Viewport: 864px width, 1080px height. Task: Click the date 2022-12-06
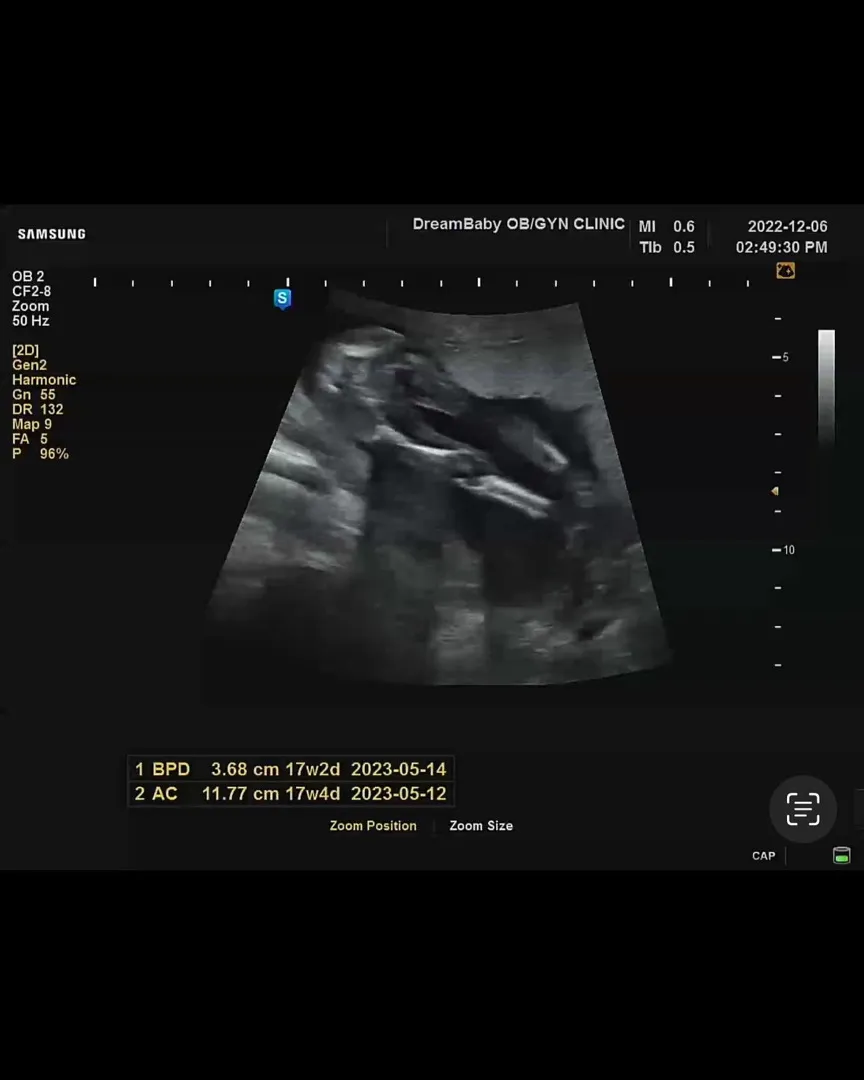click(x=788, y=227)
